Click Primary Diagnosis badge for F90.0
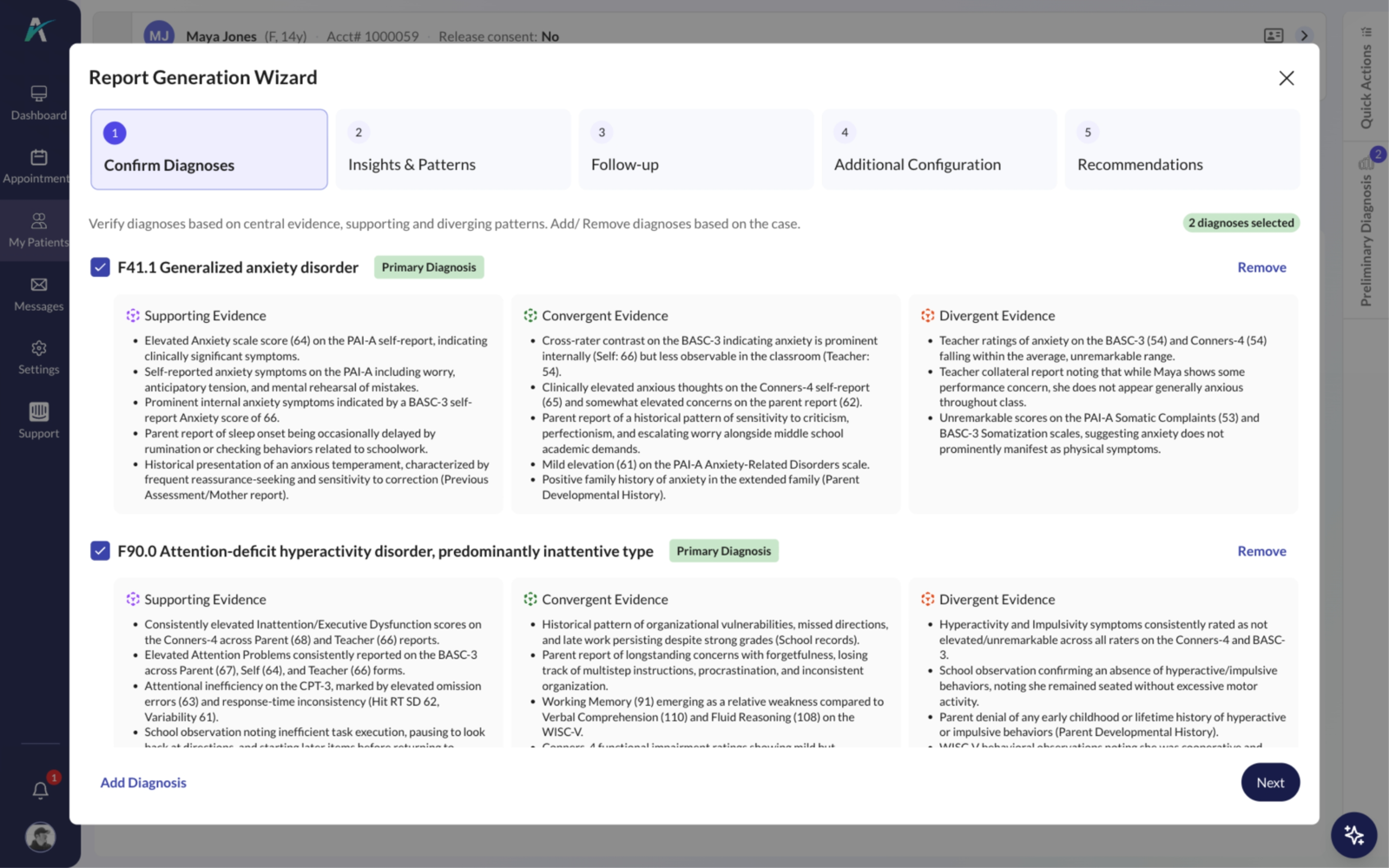The width and height of the screenshot is (1389, 868). (723, 551)
